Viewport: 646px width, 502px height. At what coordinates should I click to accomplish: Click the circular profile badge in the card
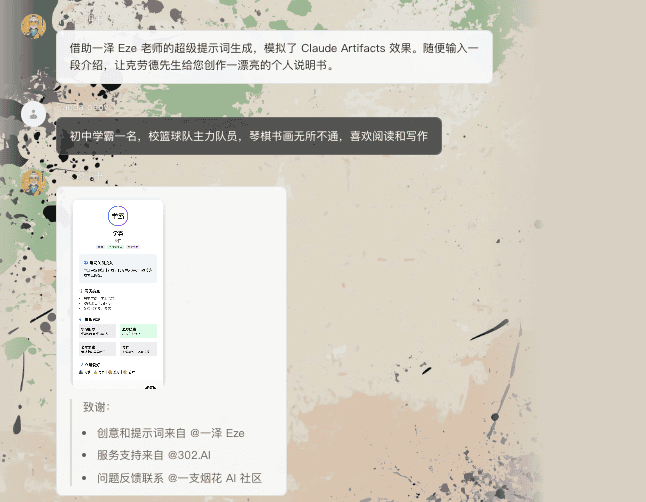point(118,216)
